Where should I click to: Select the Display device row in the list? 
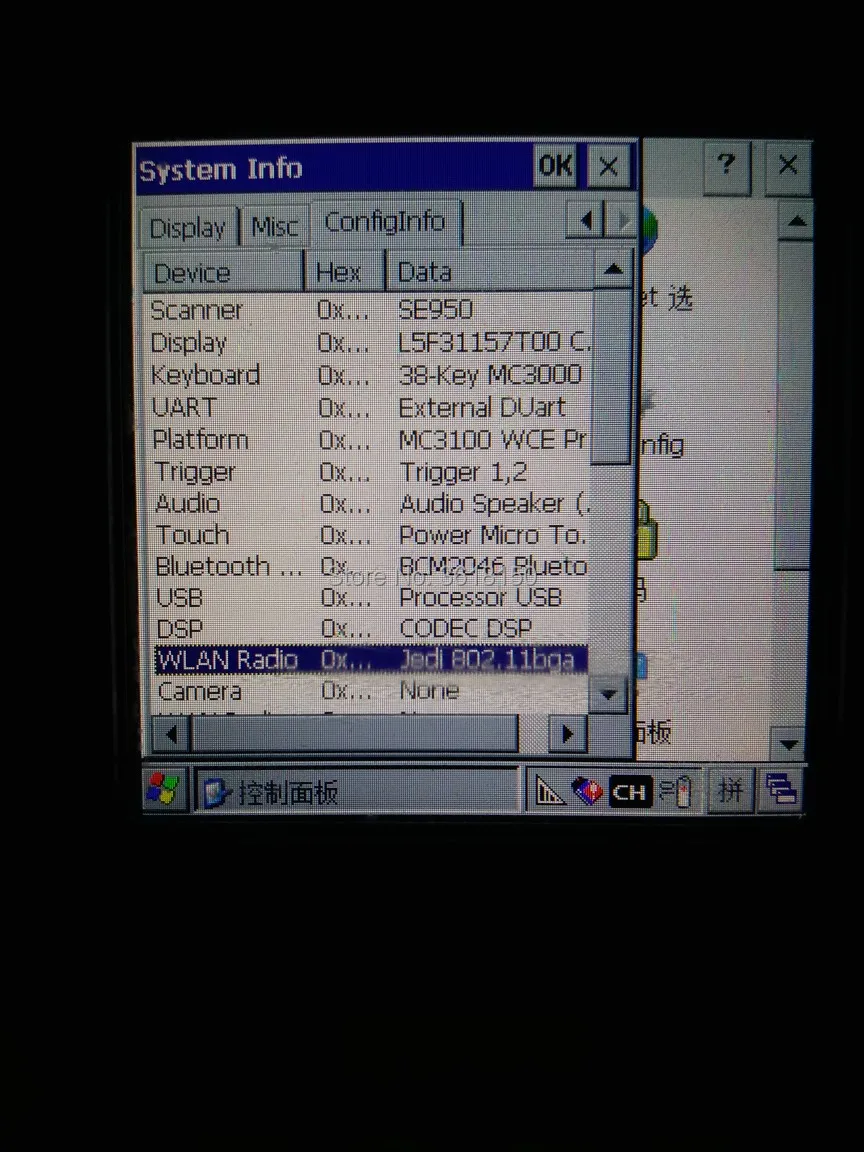click(369, 342)
